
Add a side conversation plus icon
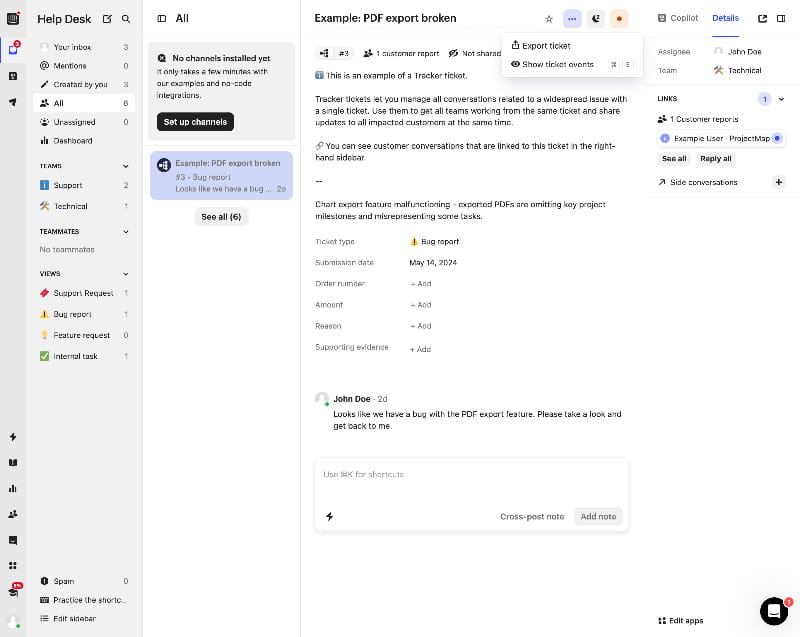point(779,182)
